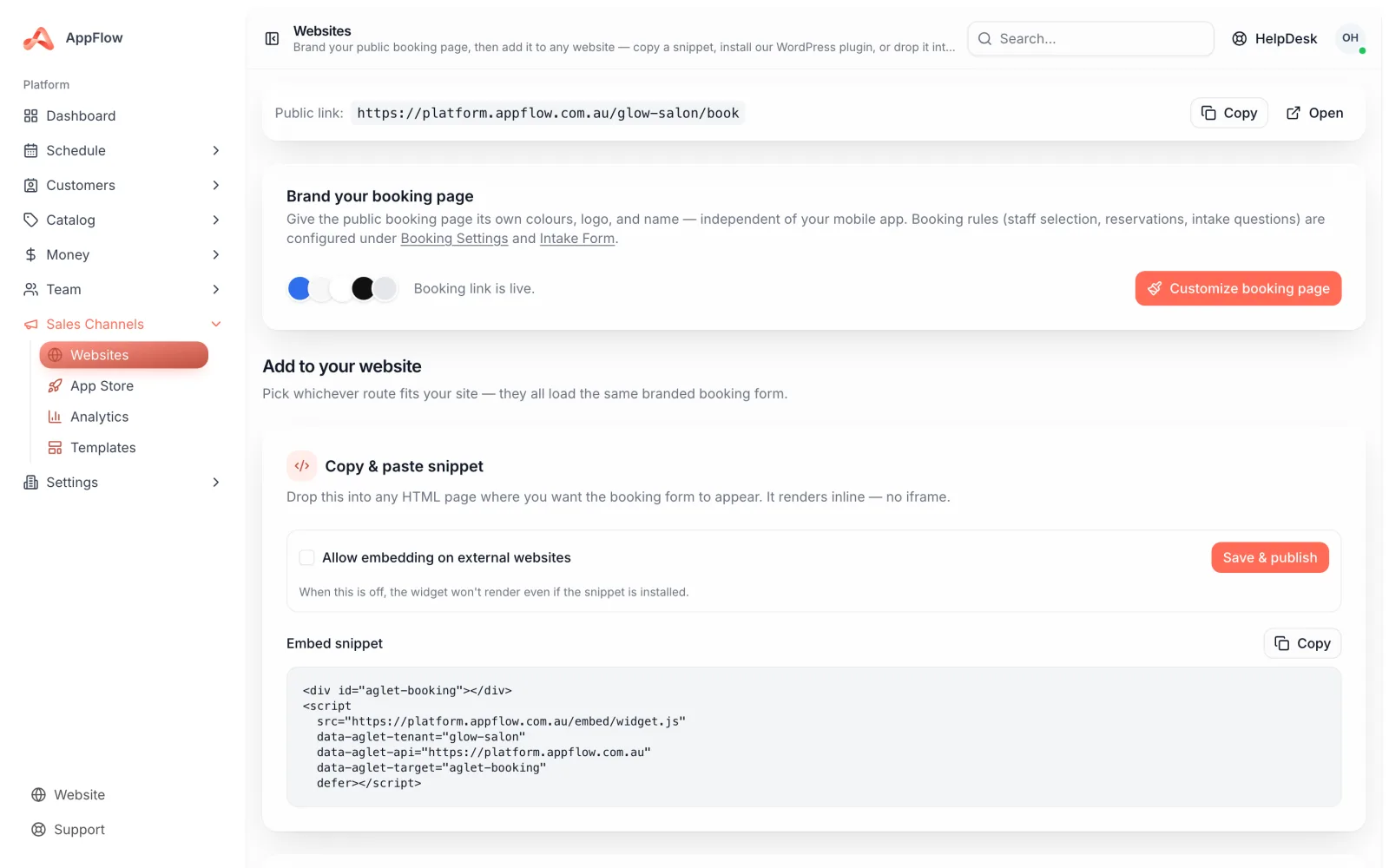The width and height of the screenshot is (1389, 868).
Task: Expand the Money menu chevron
Action: pos(216,254)
